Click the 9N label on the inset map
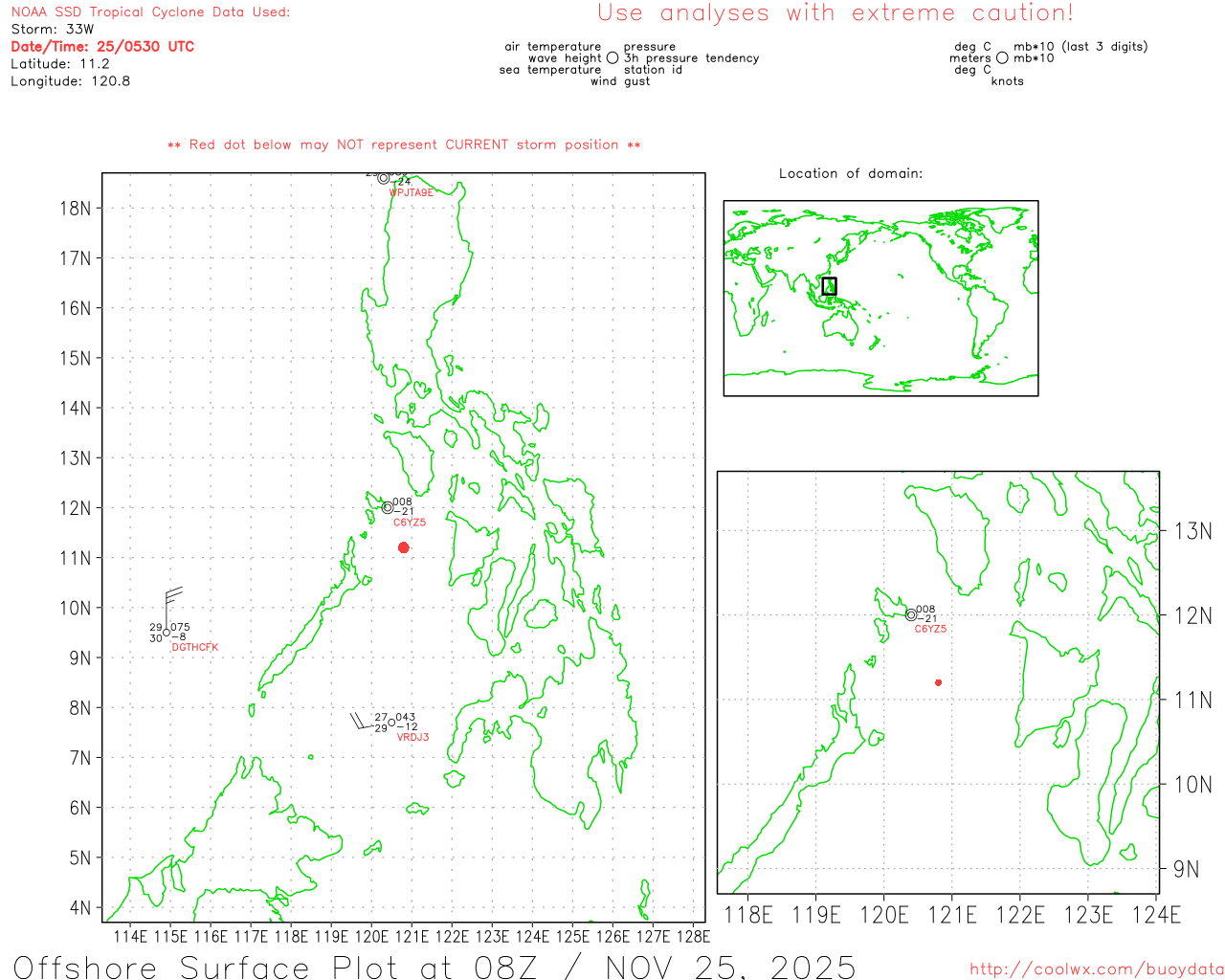 [x=1186, y=869]
